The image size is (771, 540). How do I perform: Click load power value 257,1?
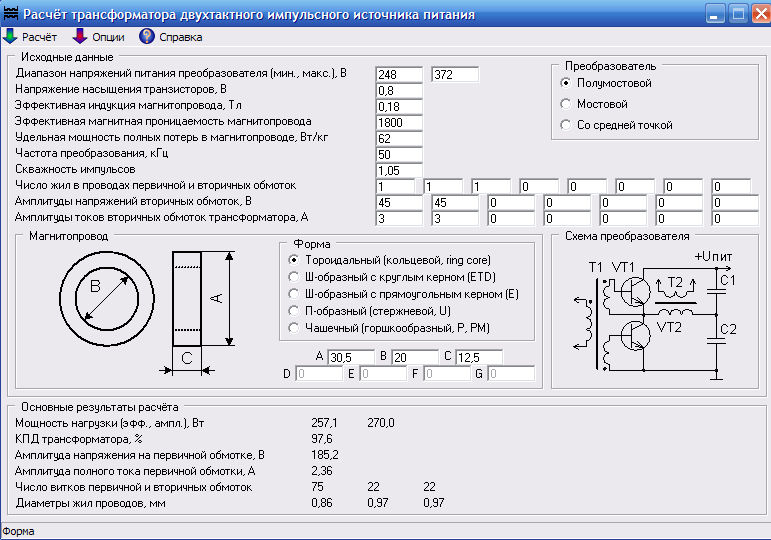(325, 423)
